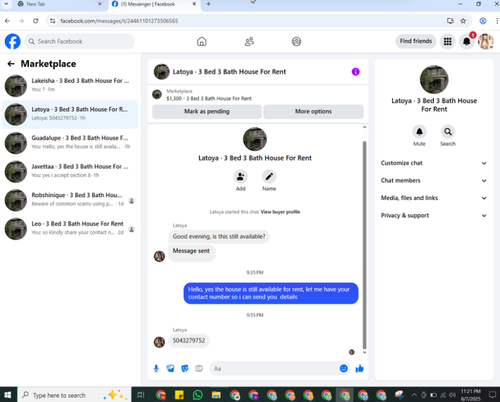500x402 pixels.
Task: Open the emoji picker in message box
Action: click(x=344, y=368)
